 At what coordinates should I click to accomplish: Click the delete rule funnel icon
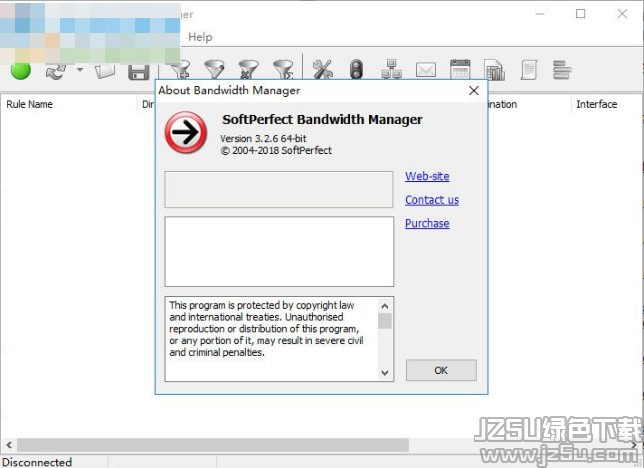[x=248, y=69]
